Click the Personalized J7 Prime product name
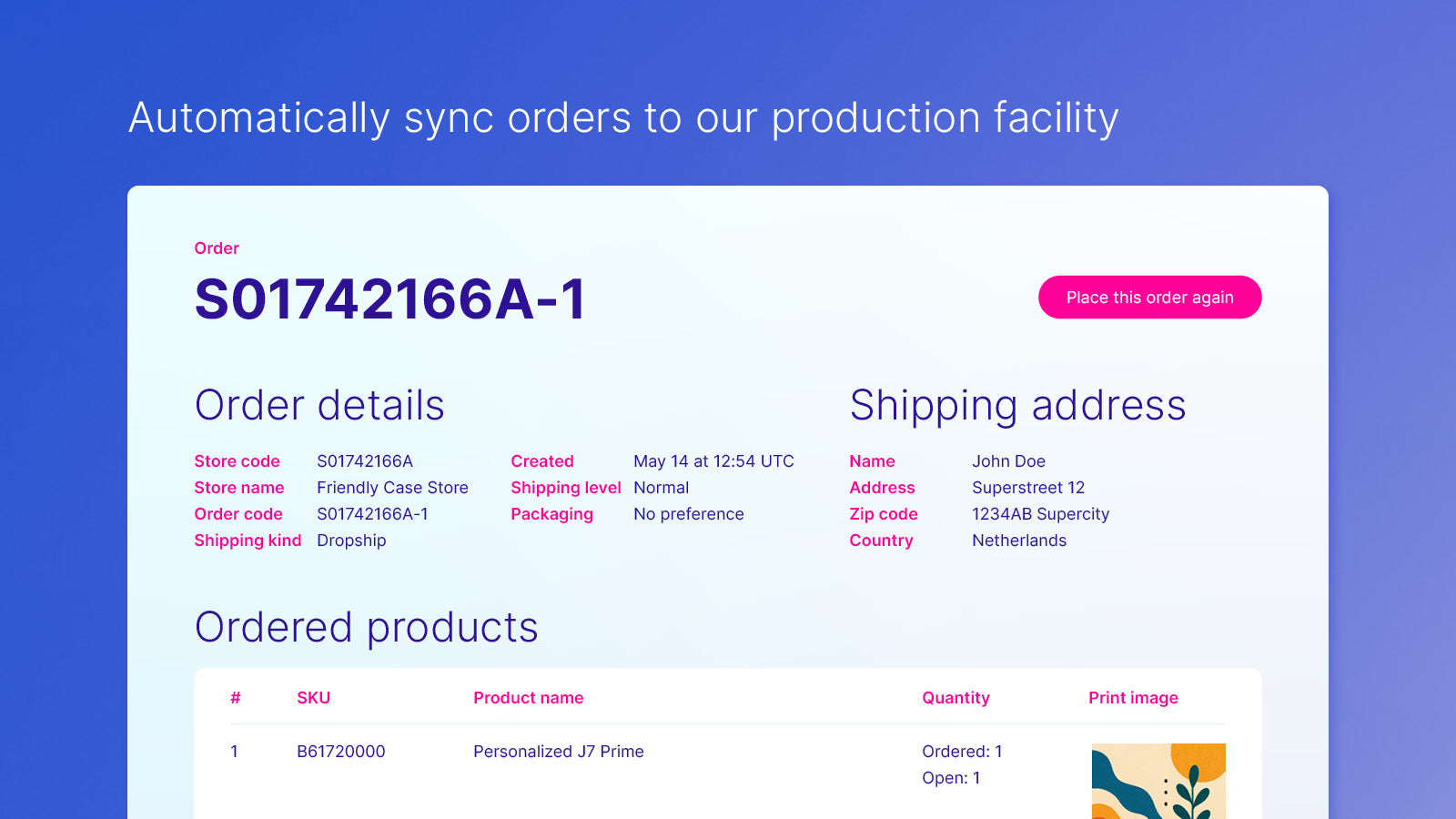This screenshot has height=819, width=1456. pos(559,752)
